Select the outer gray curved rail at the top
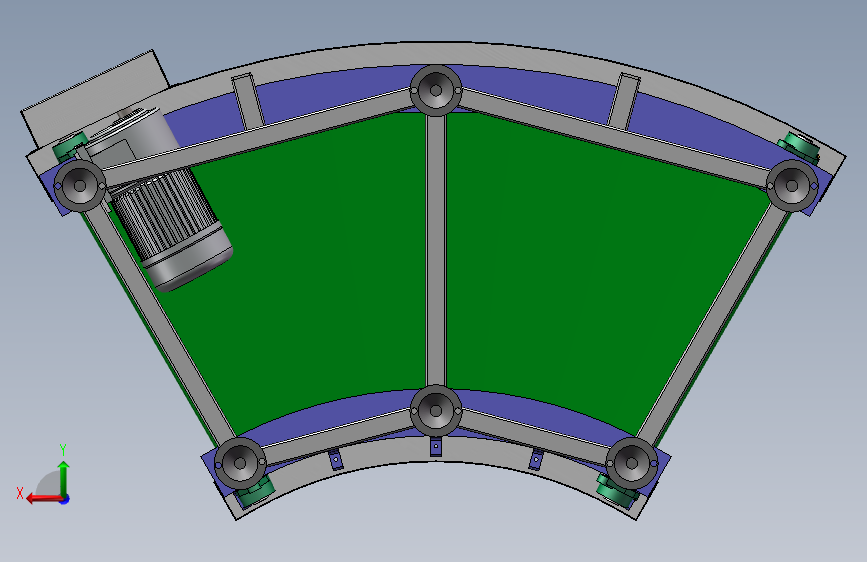 point(436,54)
